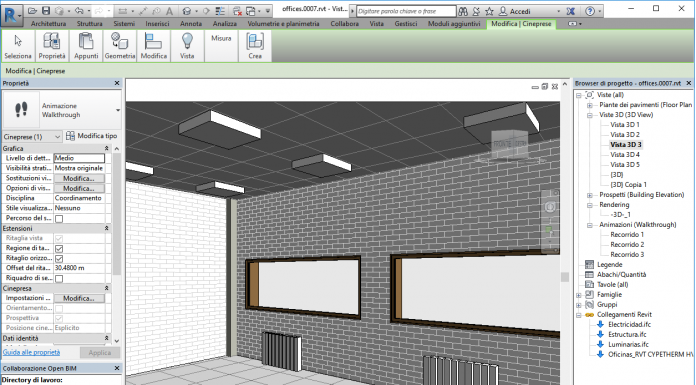Click the Modifica tipo button

point(91,136)
